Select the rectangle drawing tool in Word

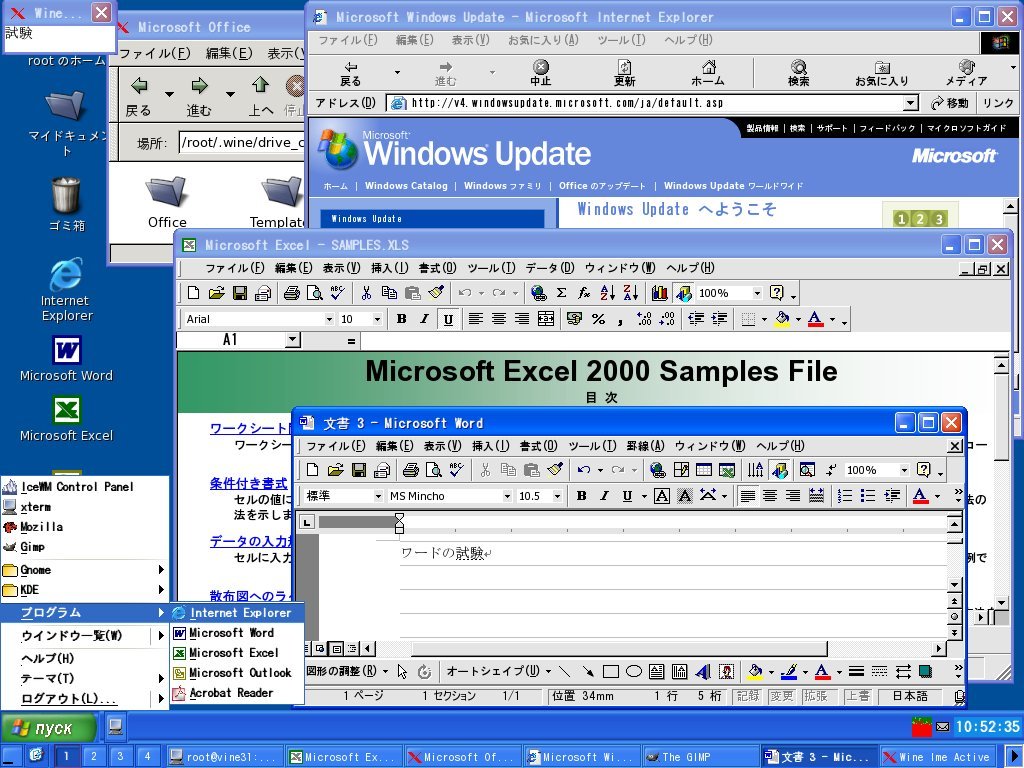coord(611,671)
